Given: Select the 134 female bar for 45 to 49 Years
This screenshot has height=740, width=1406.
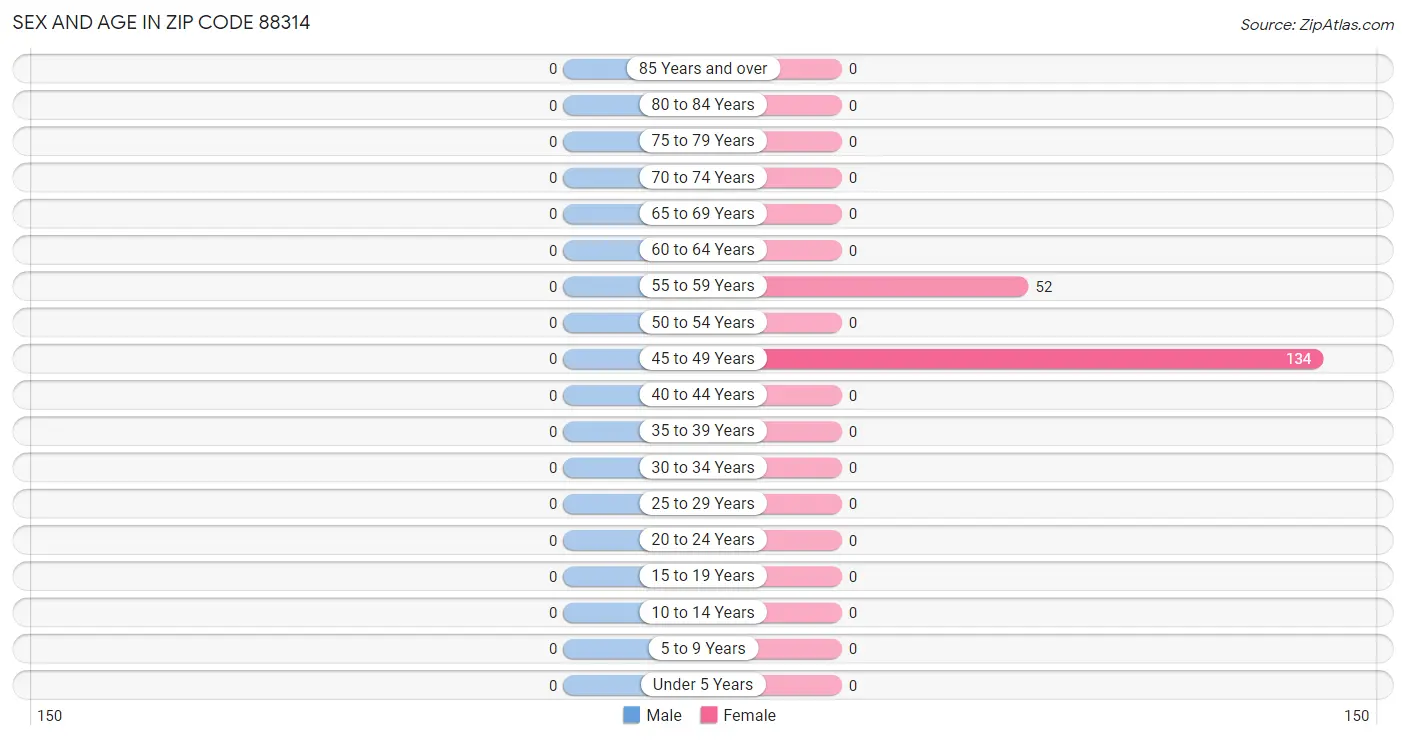Looking at the screenshot, I should click(1044, 359).
